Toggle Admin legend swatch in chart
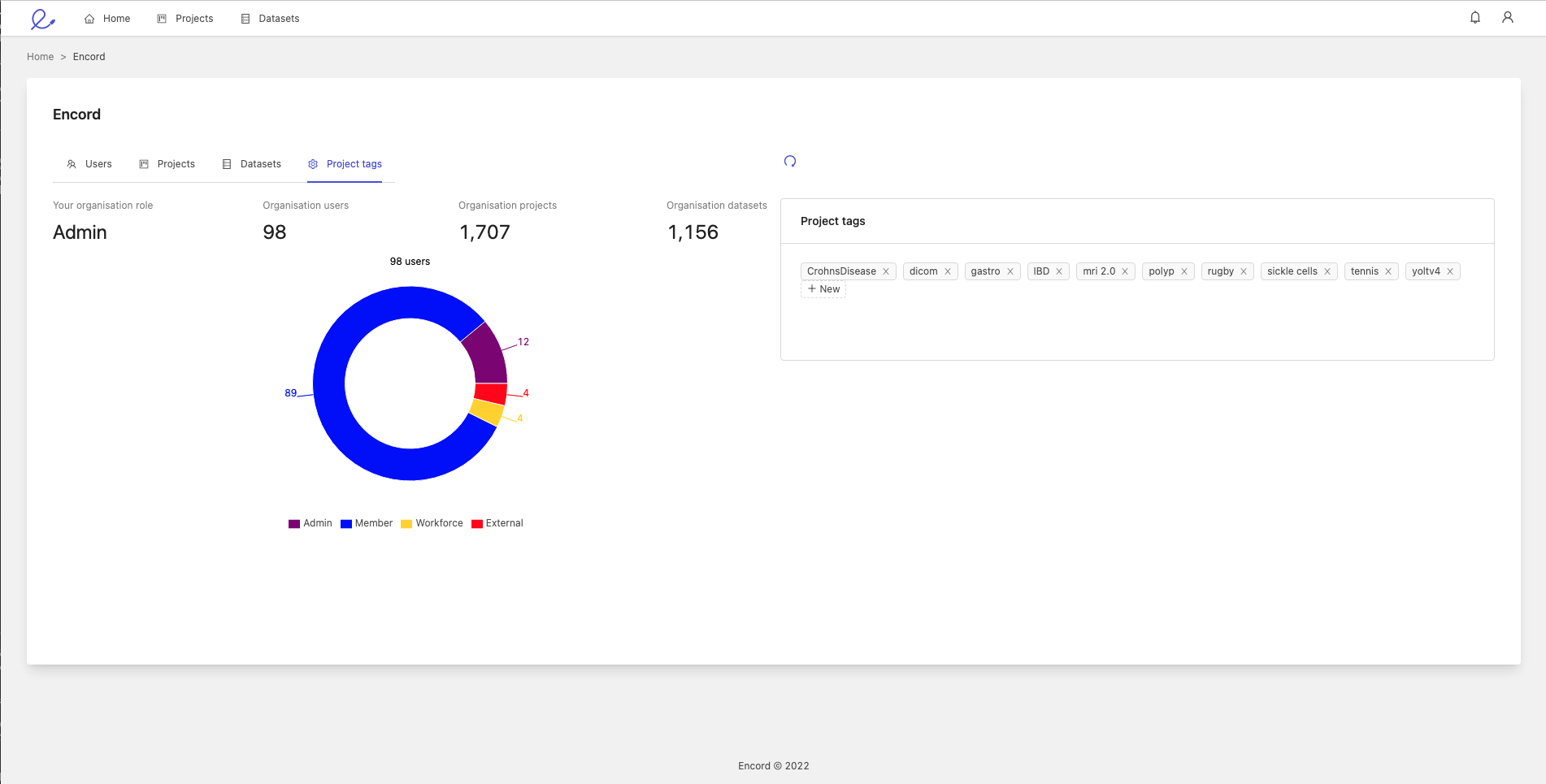Viewport: 1546px width, 784px height. (294, 524)
